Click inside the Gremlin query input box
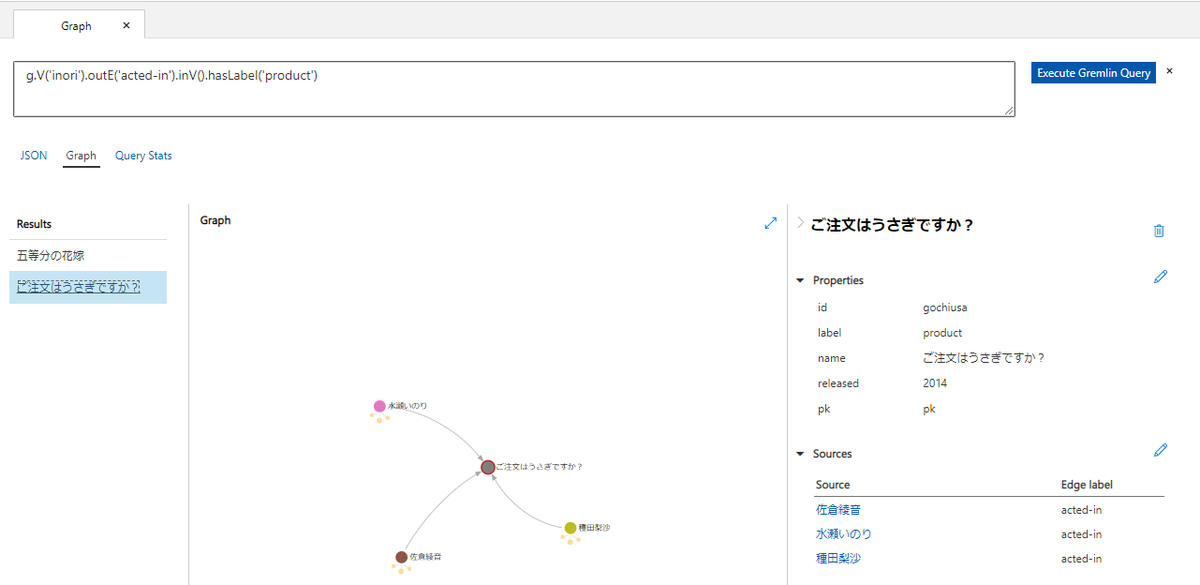 [500, 88]
